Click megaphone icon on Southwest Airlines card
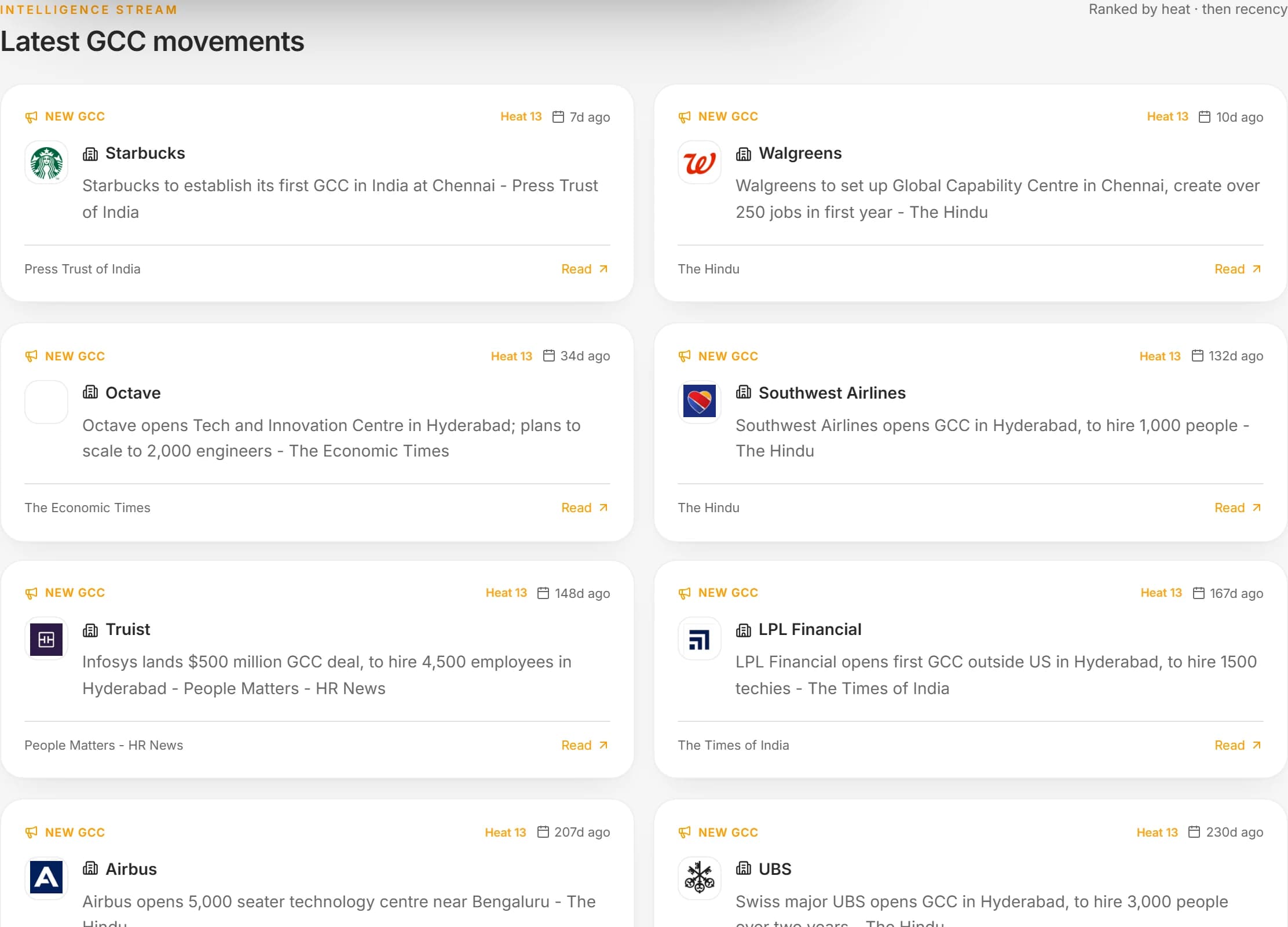This screenshot has width=1288, height=927. (685, 356)
